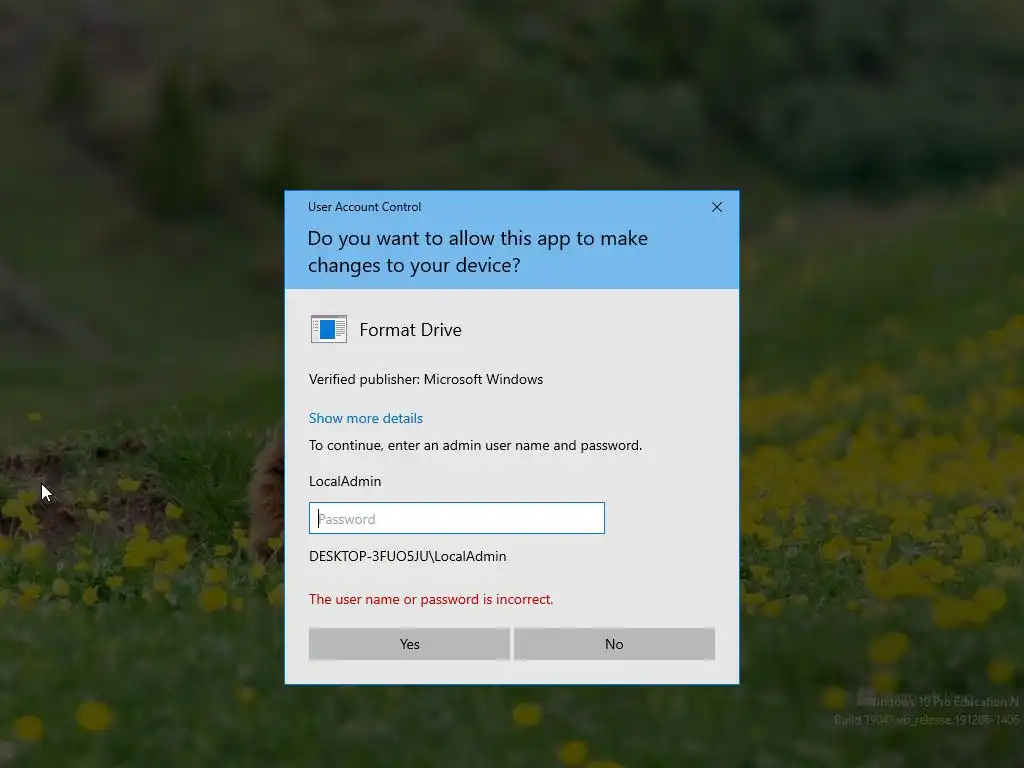Image resolution: width=1024 pixels, height=768 pixels.
Task: Click the 'To continue, enter an admin' instruction
Action: [475, 445]
